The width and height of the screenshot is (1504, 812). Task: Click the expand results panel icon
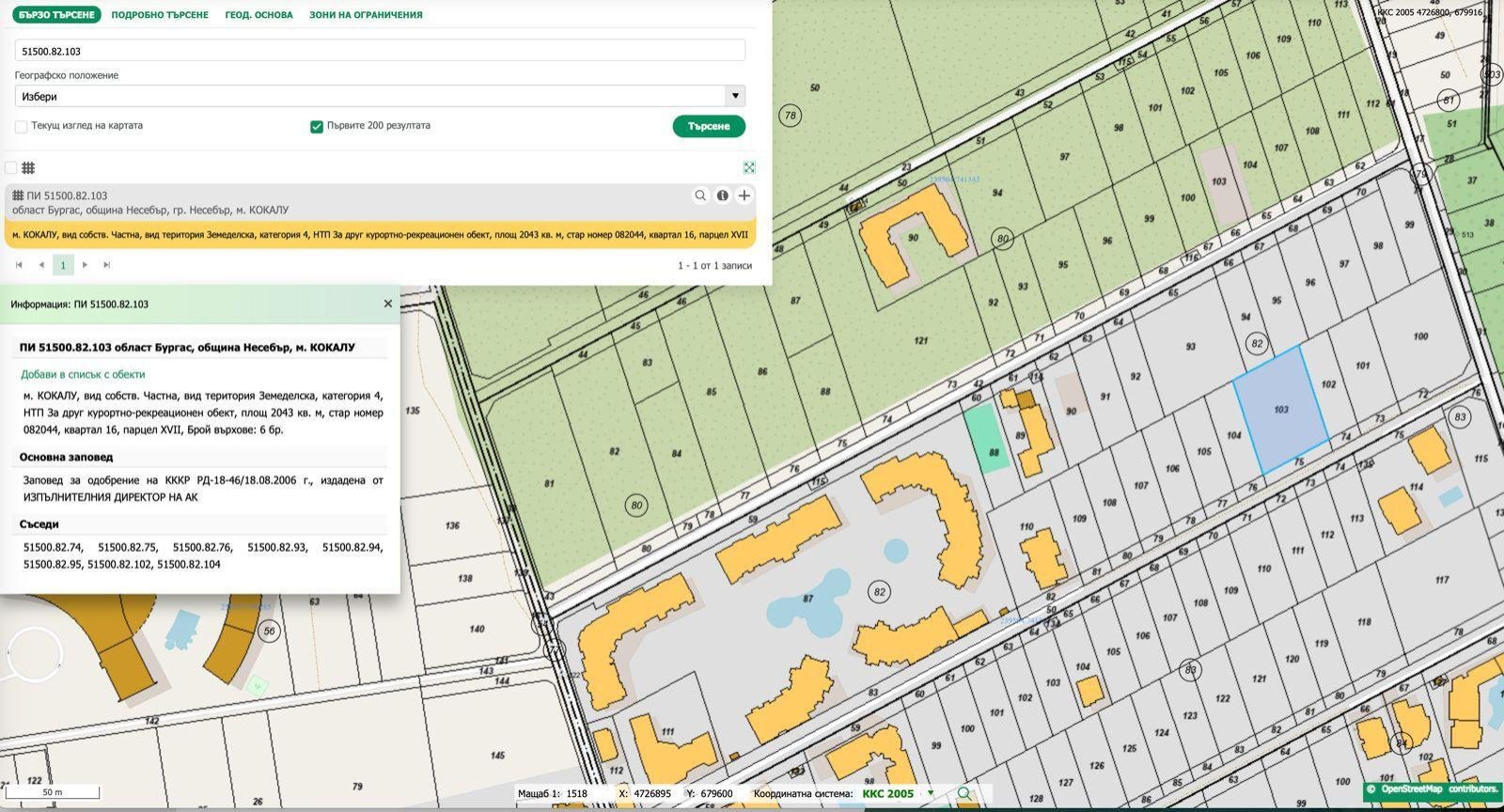(x=749, y=167)
